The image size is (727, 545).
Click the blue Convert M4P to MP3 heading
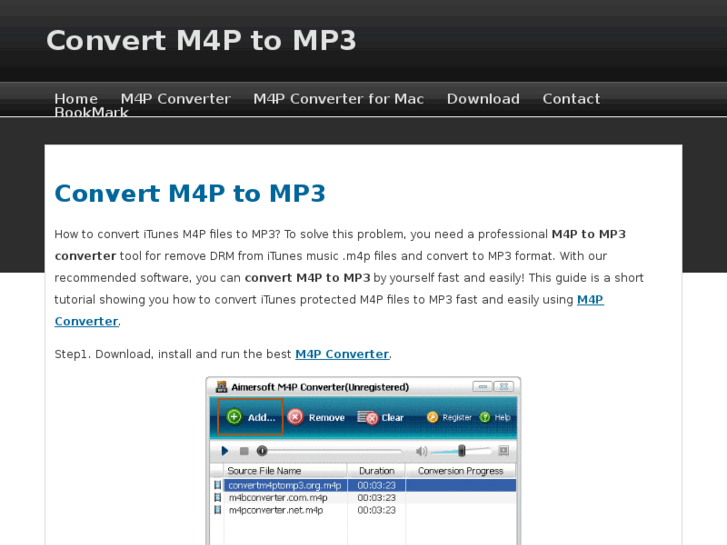point(190,193)
